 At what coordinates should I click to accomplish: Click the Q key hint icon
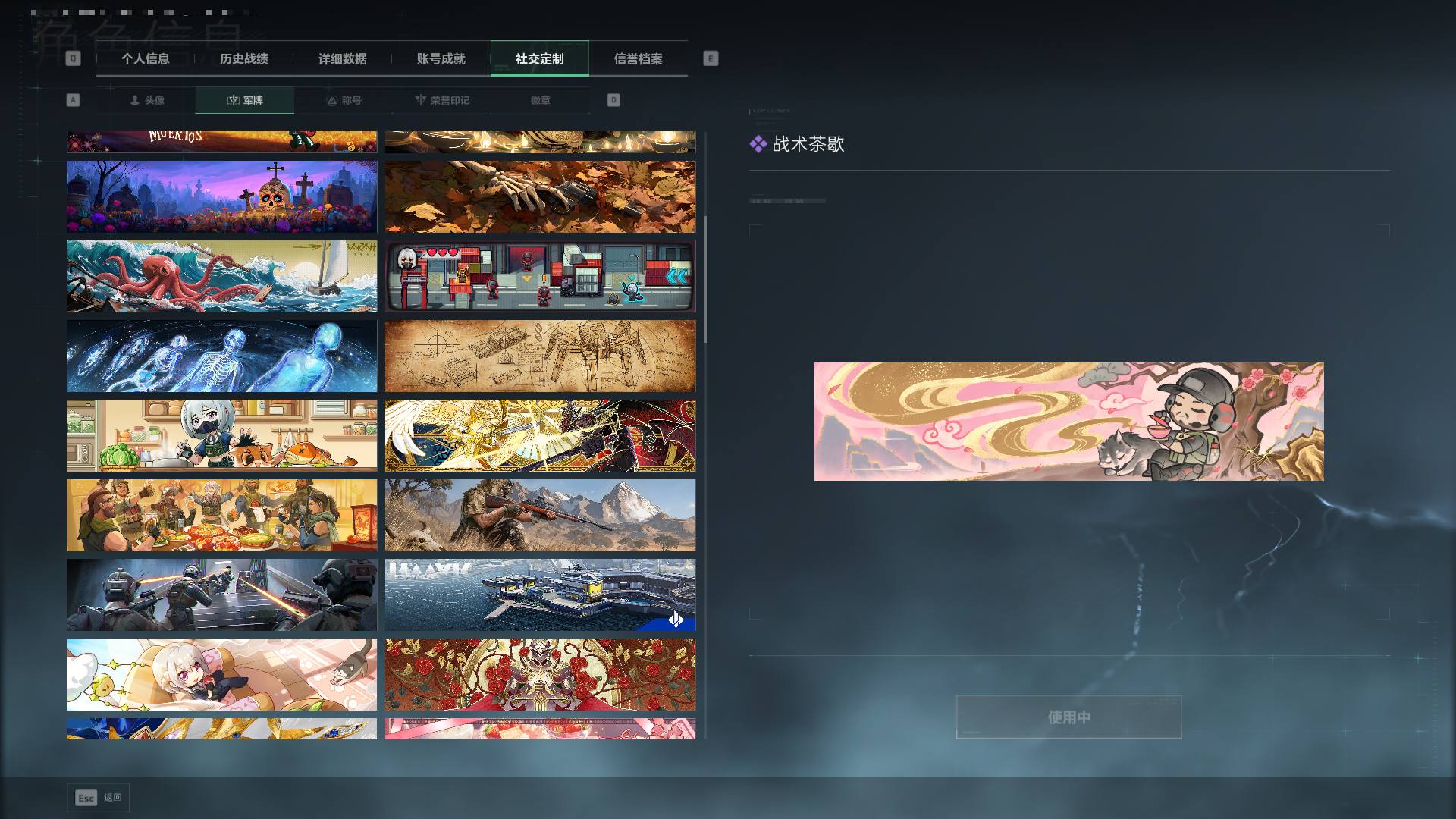click(73, 58)
